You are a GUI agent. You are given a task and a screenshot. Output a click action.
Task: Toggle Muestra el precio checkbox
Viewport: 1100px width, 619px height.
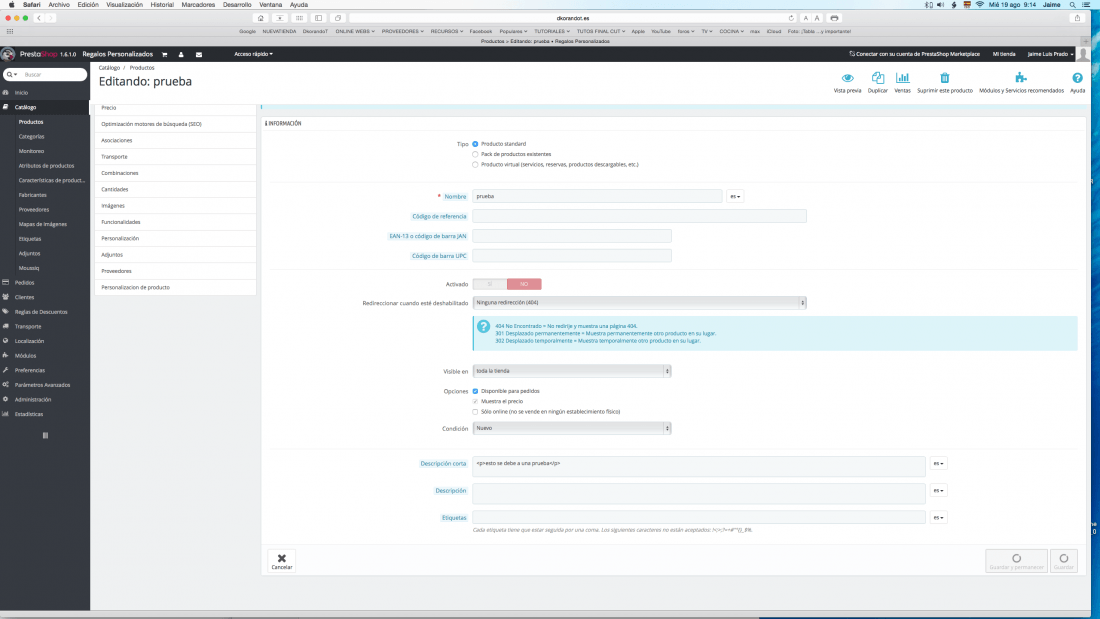475,401
